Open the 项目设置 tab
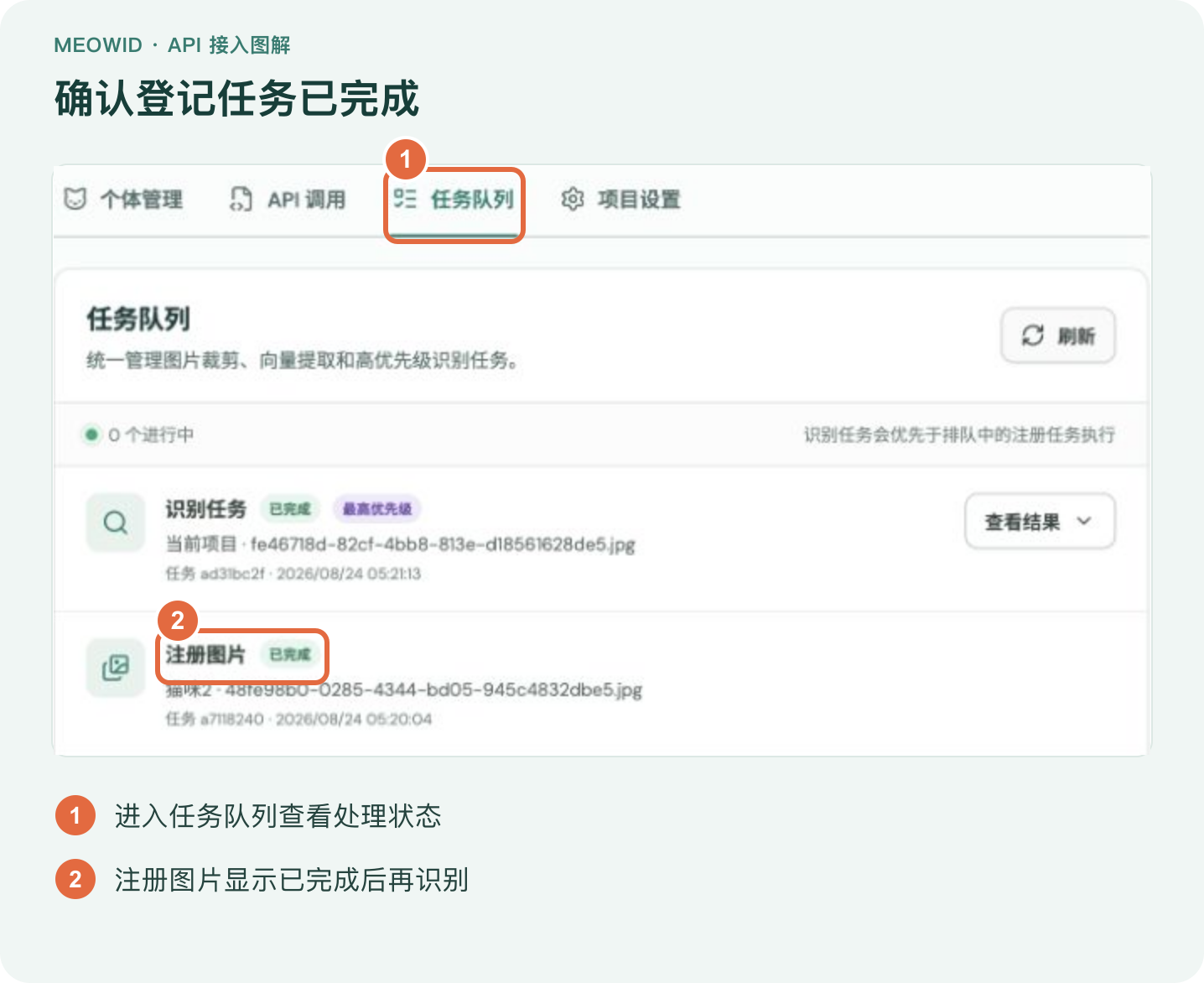Screen dimensions: 1204x983 [x=620, y=200]
